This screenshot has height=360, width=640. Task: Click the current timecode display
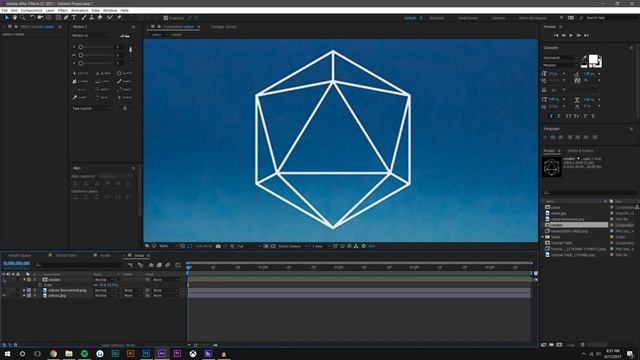(16, 264)
